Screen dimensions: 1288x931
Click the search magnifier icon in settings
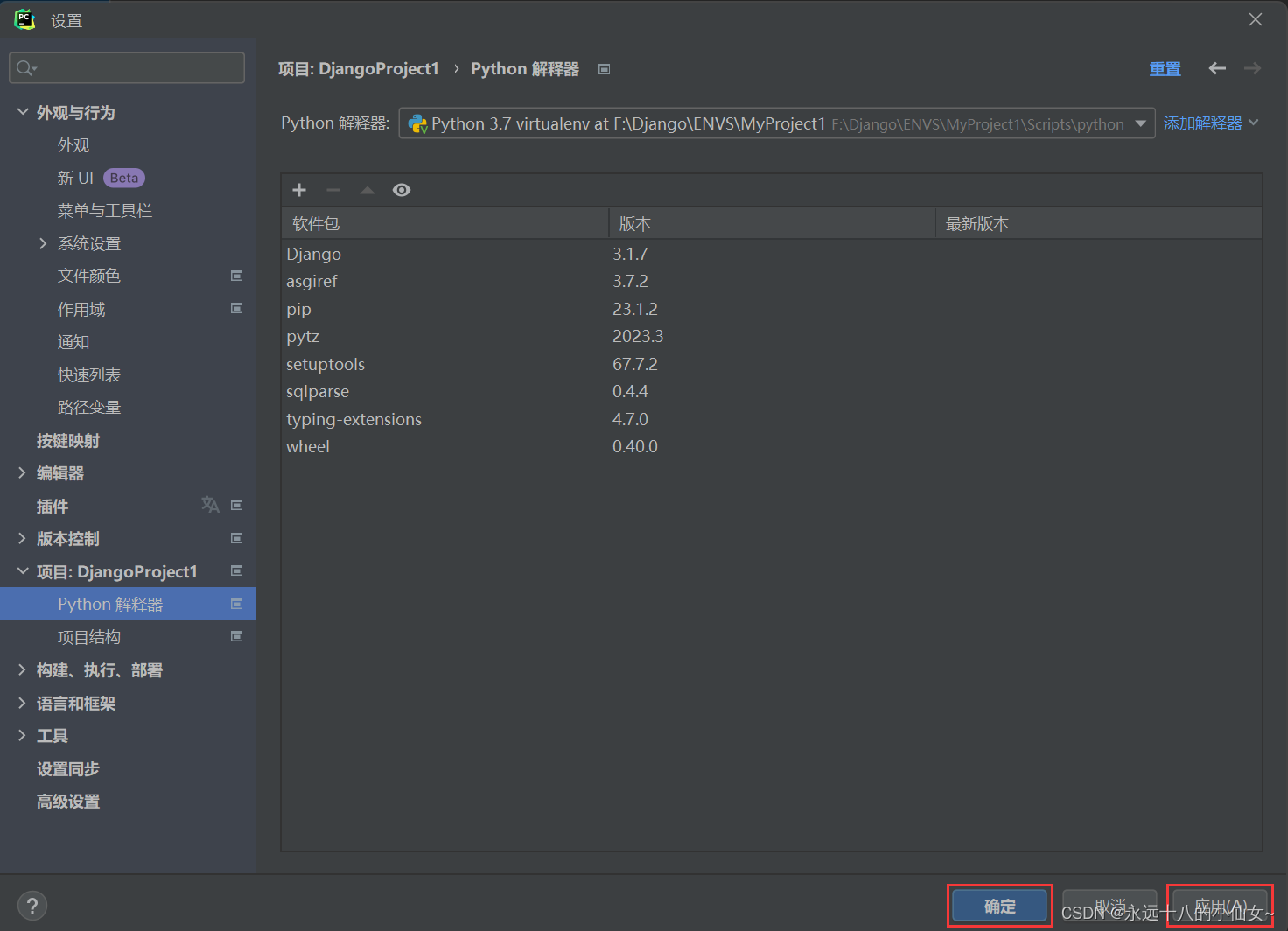tap(26, 68)
